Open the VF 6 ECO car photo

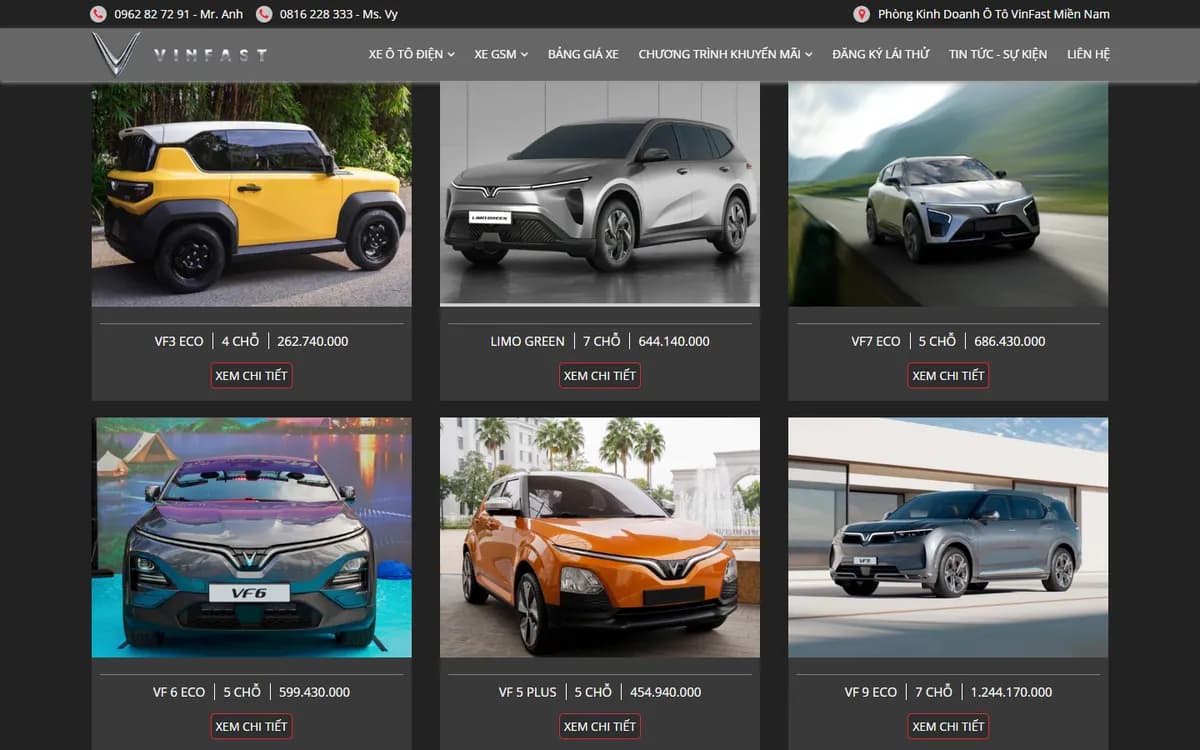251,537
